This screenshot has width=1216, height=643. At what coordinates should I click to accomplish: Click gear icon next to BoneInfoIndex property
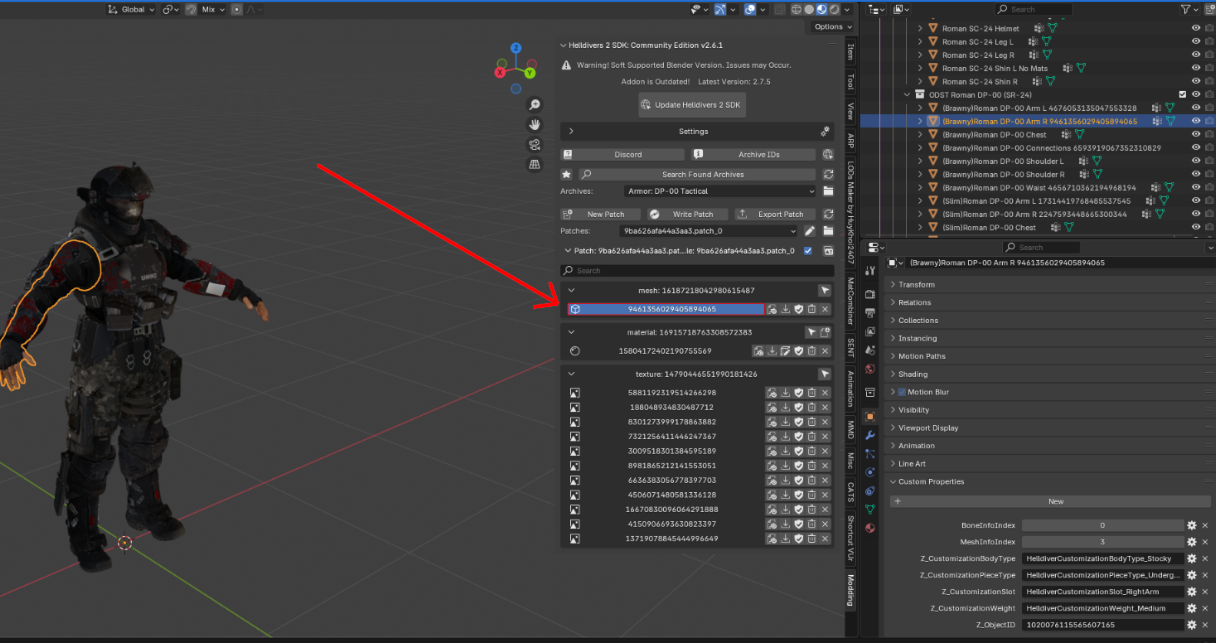coord(1192,525)
